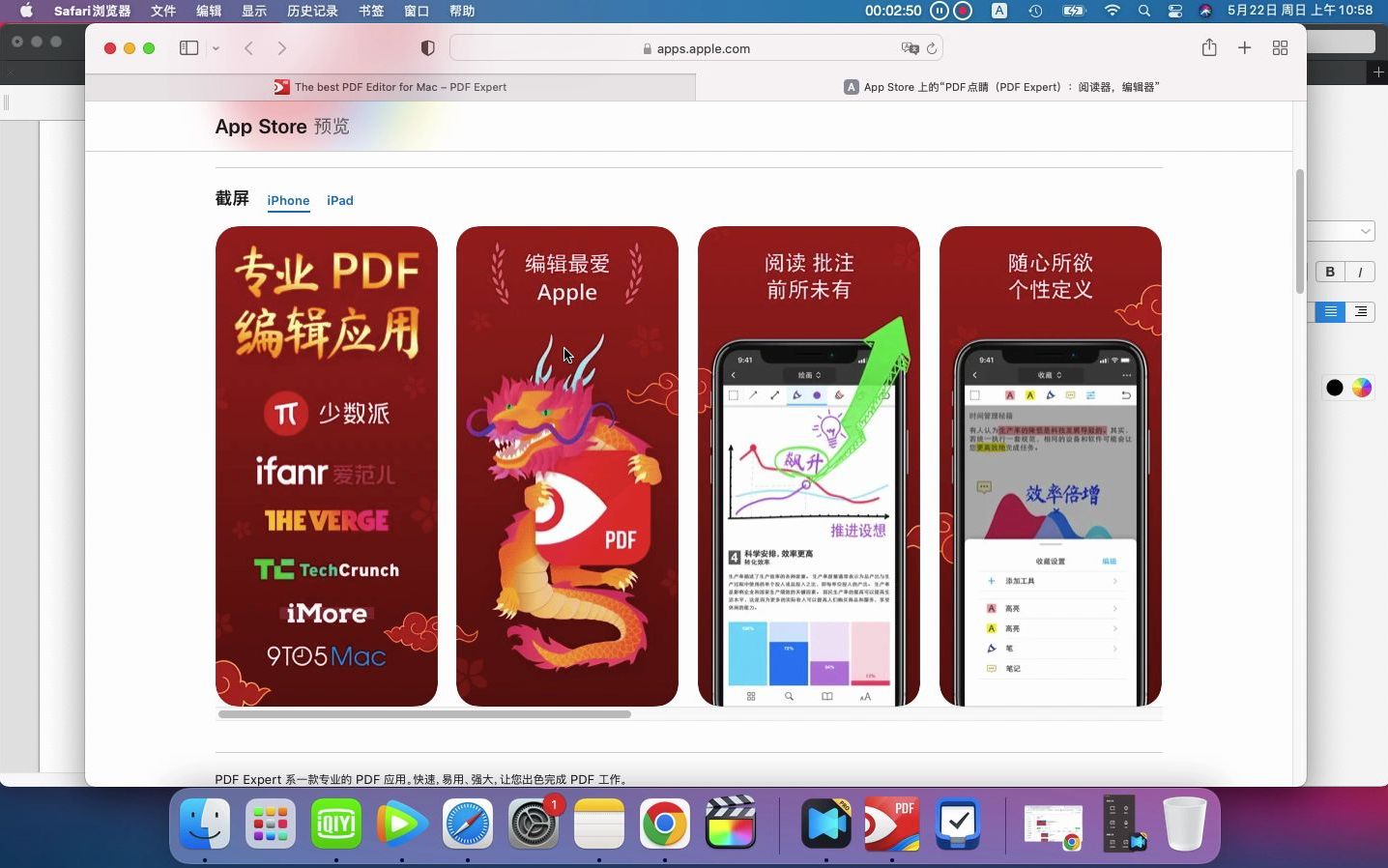Select right alignment in background window
Viewport: 1388px width, 868px height.
[1360, 311]
